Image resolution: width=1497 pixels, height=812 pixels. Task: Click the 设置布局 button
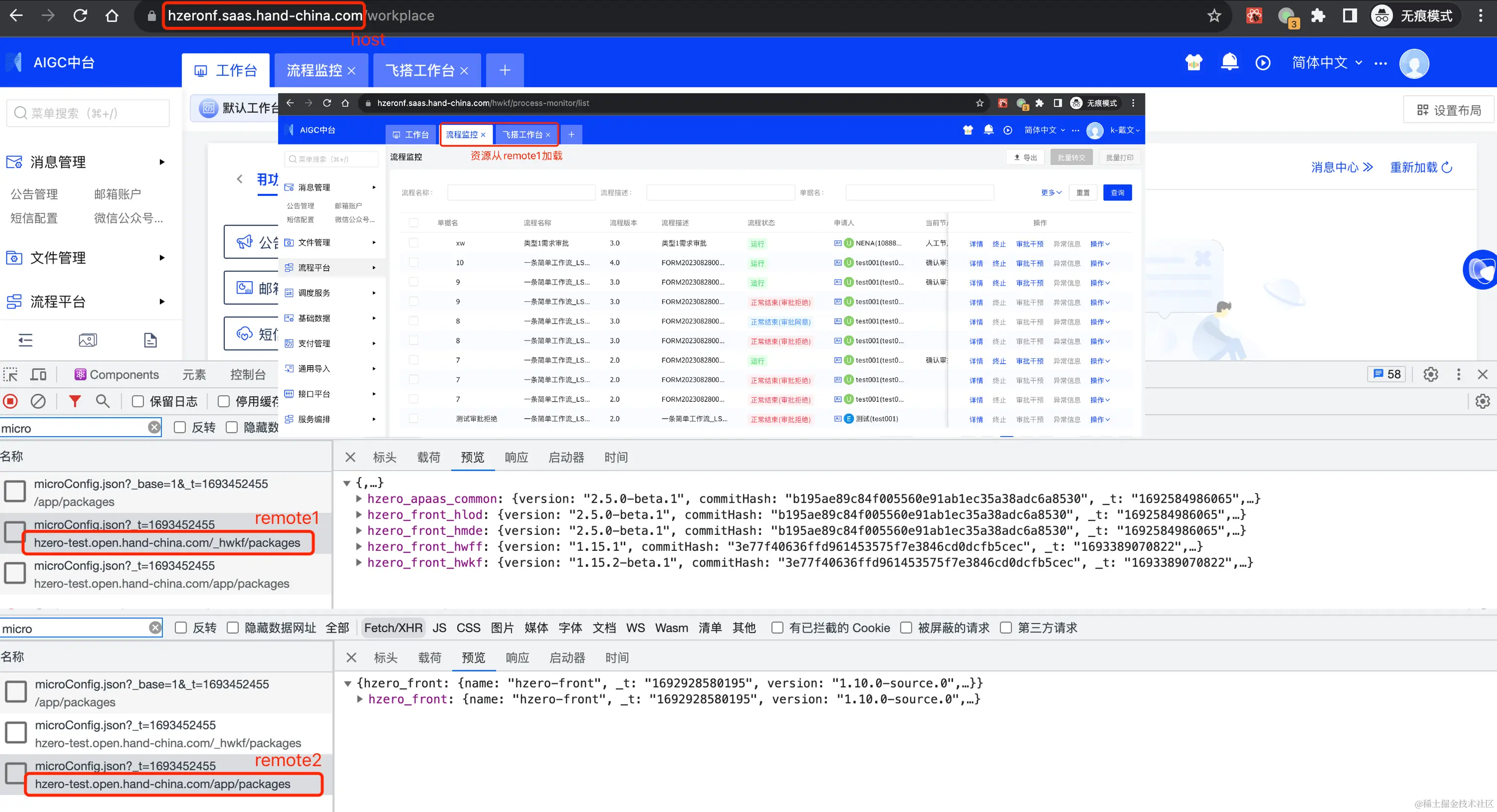[x=1448, y=110]
